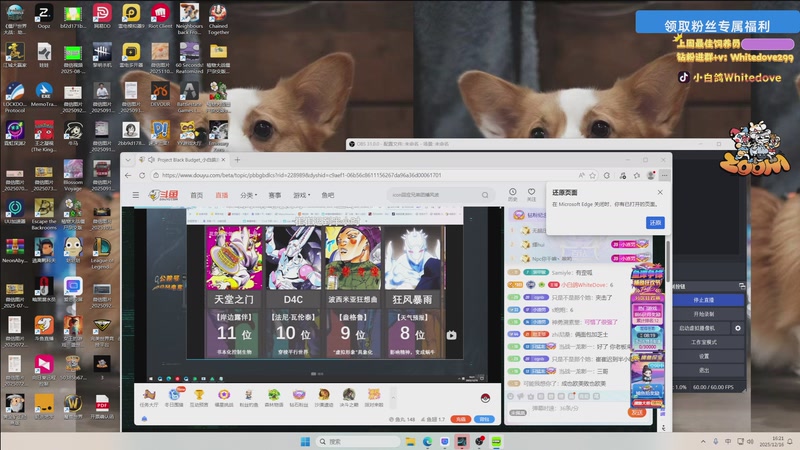The height and width of the screenshot is (450, 800).
Task: Open the Douyu hamburger side menu
Action: click(136, 195)
